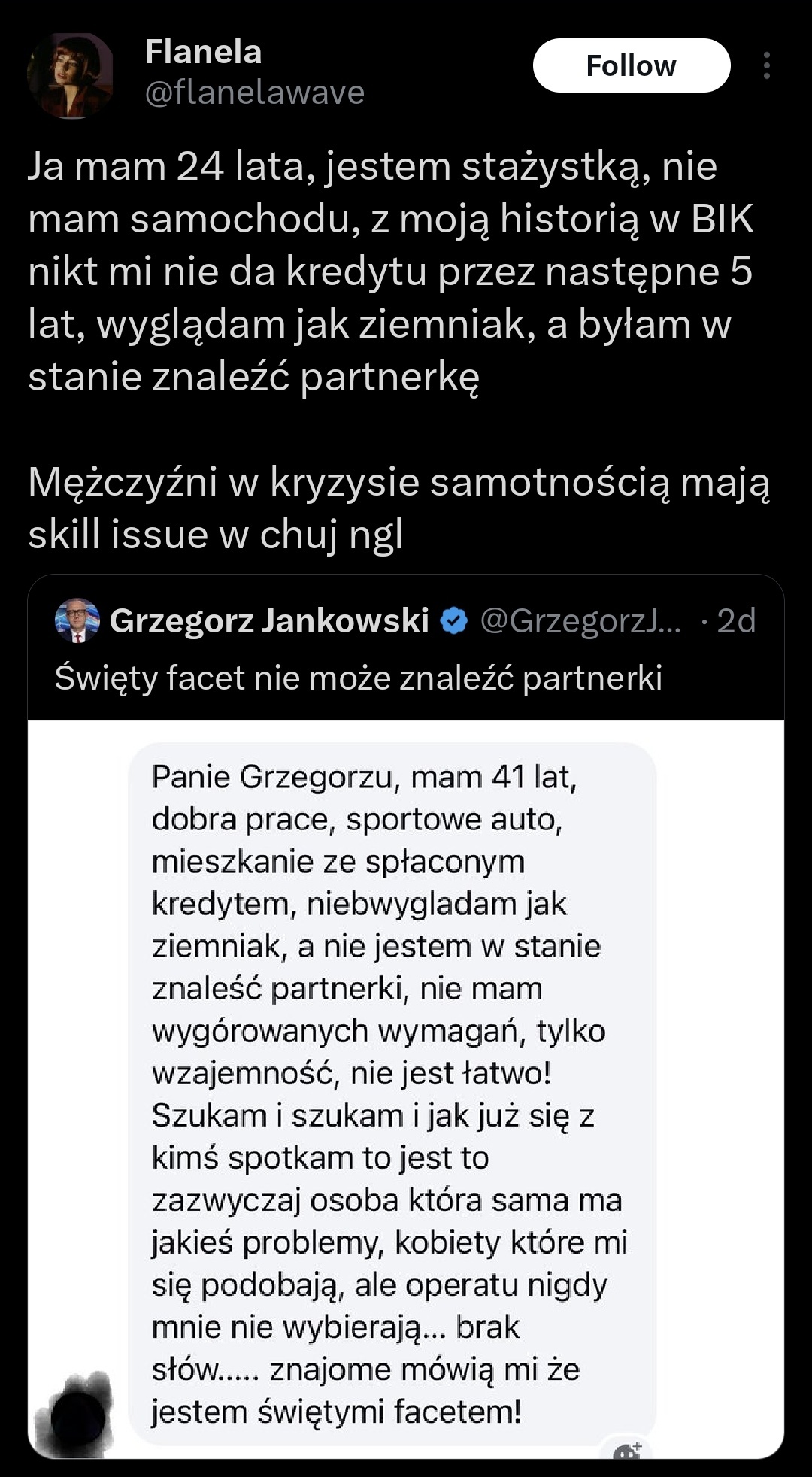Tap the 2d timestamp on quoted post
Image resolution: width=812 pixels, height=1477 pixels.
coord(735,621)
